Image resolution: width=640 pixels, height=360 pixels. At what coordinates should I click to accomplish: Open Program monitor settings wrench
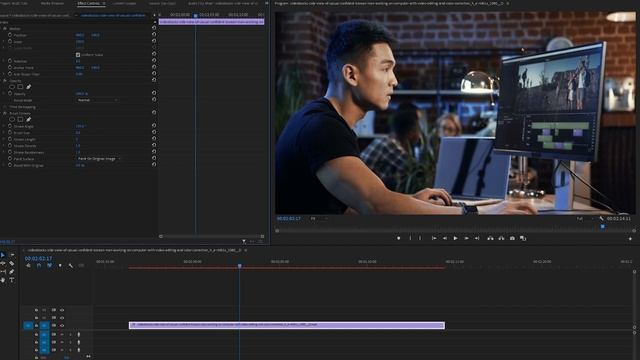(x=602, y=219)
